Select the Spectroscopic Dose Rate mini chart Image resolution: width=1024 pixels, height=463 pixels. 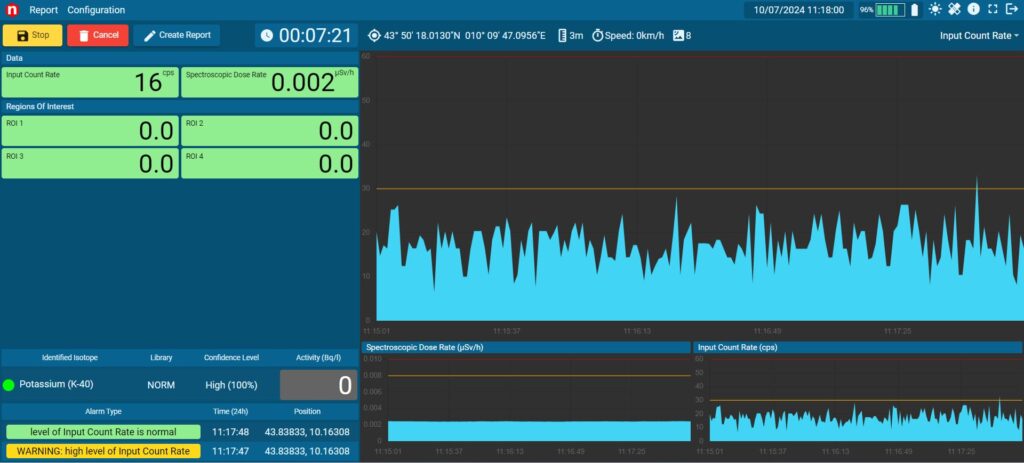pyautogui.click(x=526, y=399)
